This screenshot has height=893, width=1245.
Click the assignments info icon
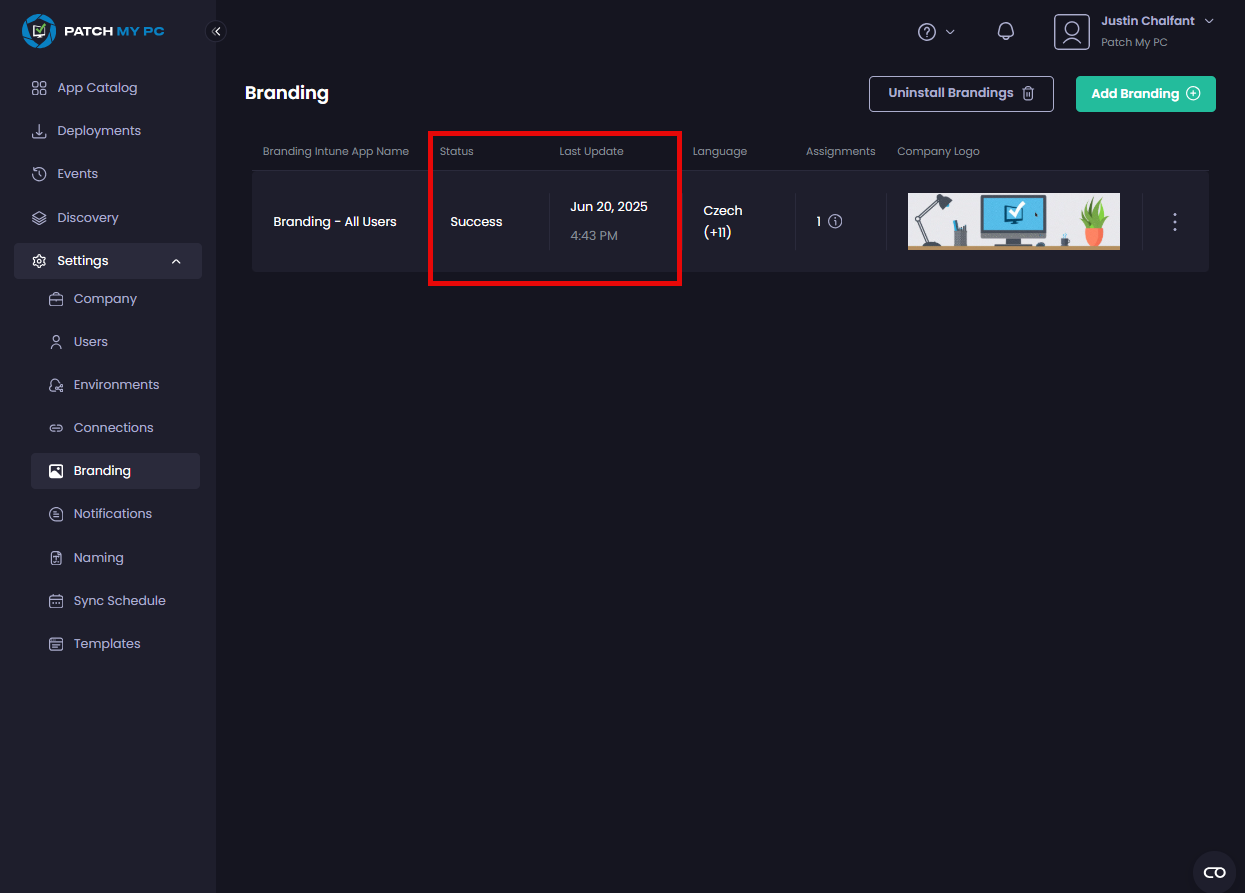coord(835,221)
